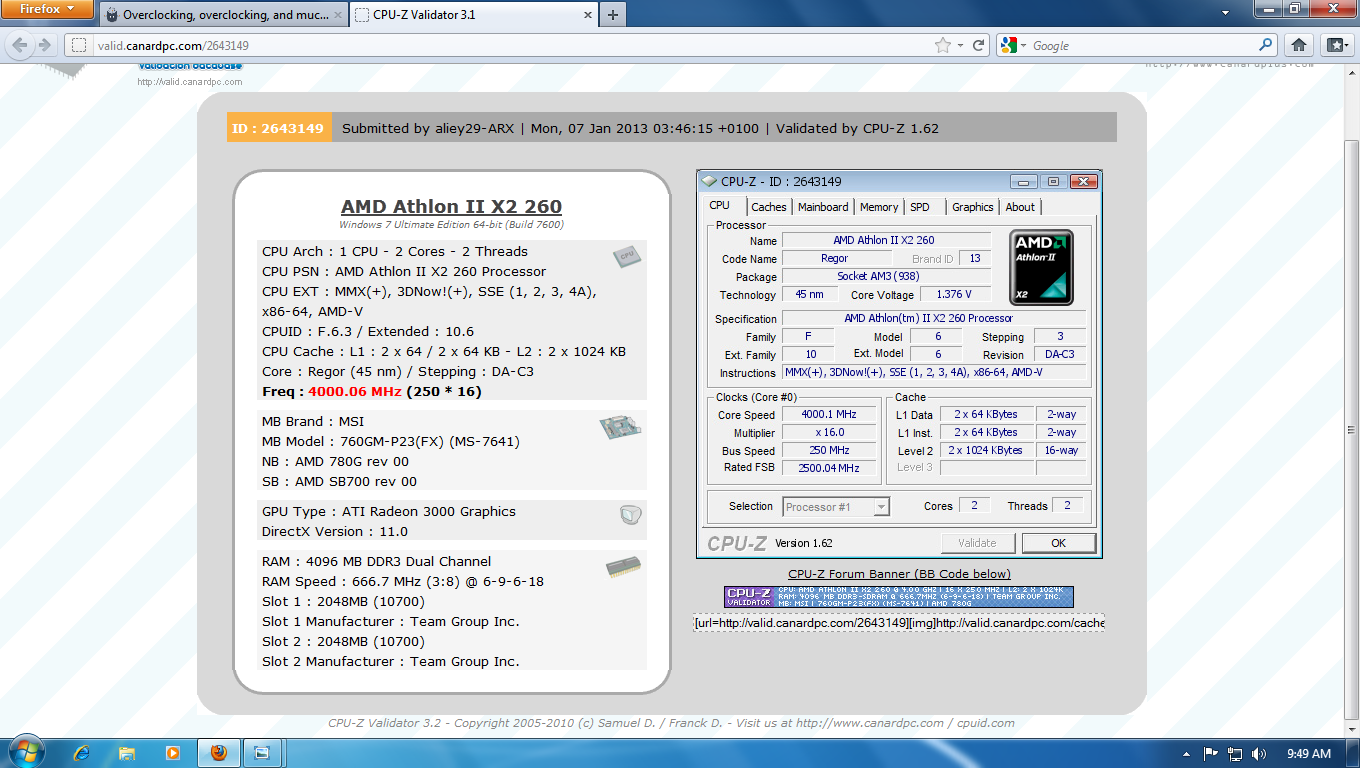Open the Action Center flag icon

pos(1211,753)
